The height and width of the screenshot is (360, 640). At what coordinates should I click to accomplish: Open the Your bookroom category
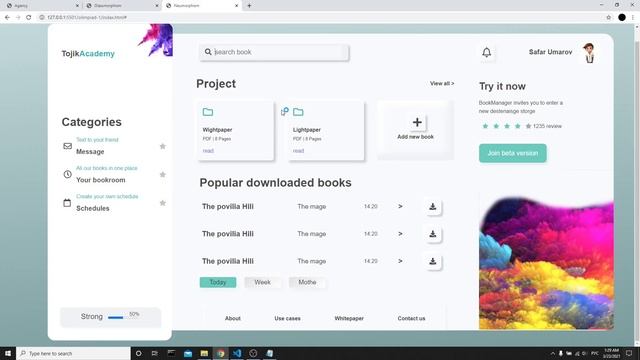(x=101, y=180)
